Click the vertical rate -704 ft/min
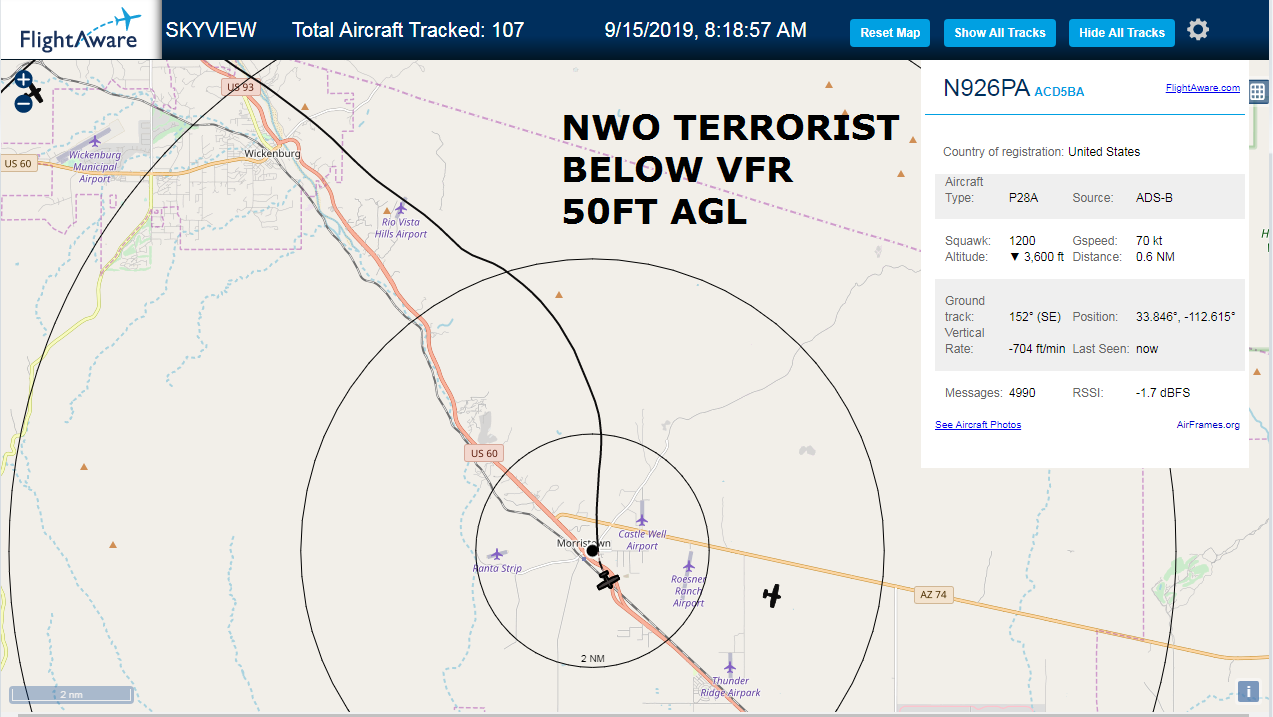 pyautogui.click(x=1037, y=349)
